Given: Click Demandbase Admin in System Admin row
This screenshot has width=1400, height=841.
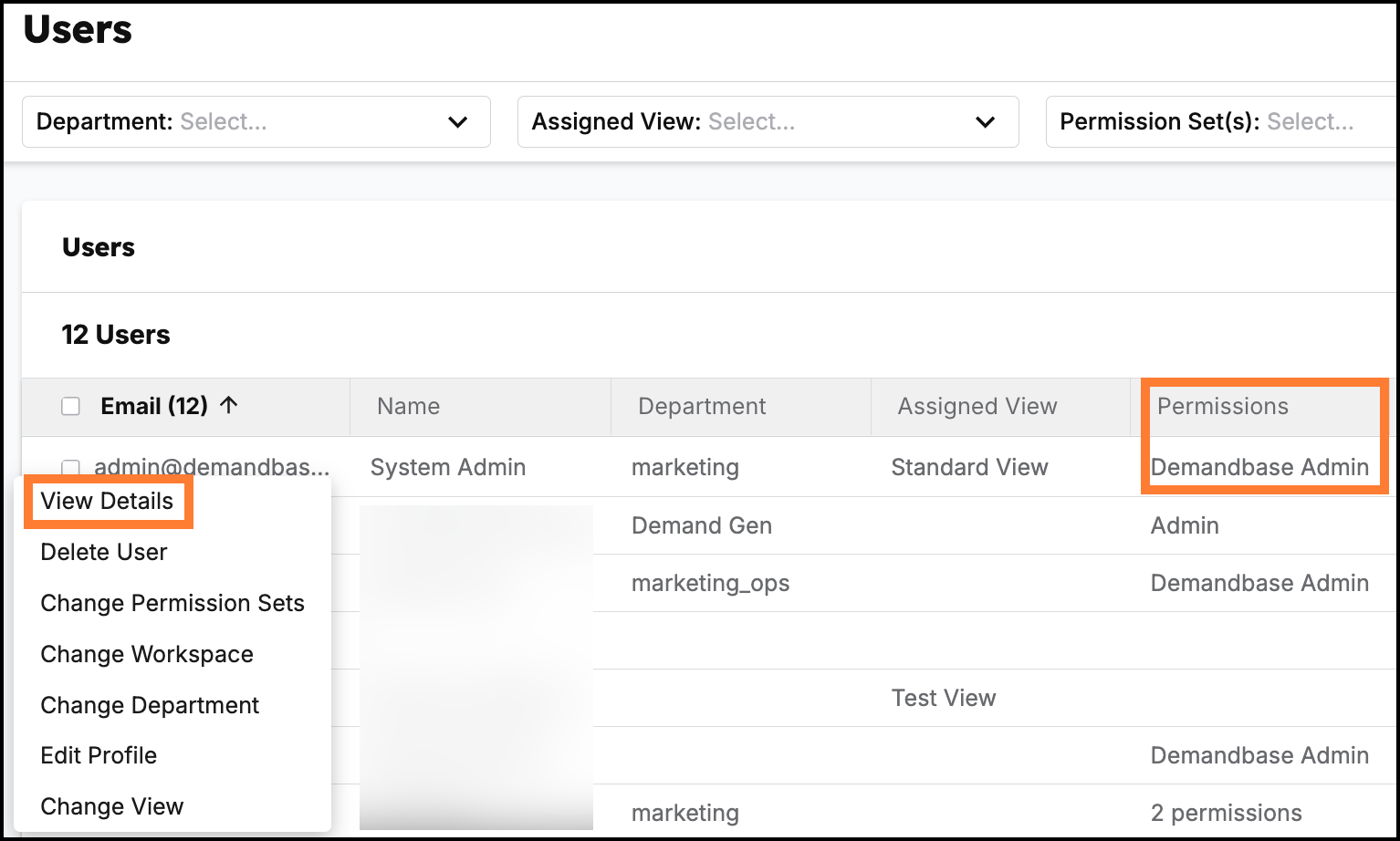Looking at the screenshot, I should [1259, 467].
